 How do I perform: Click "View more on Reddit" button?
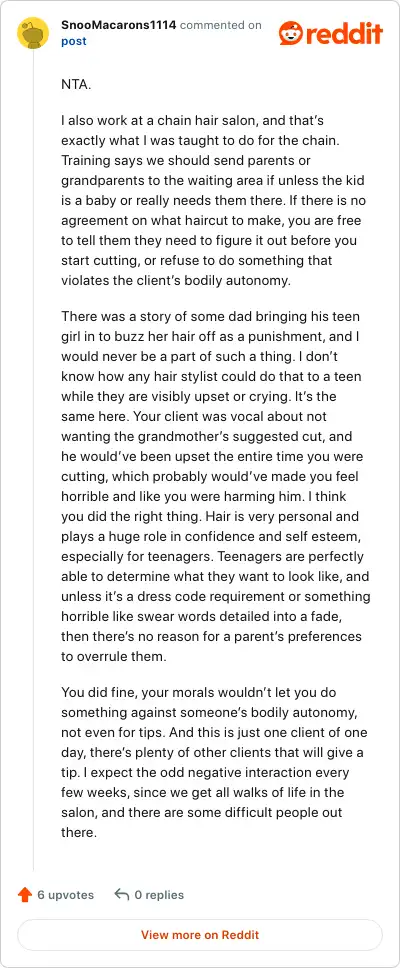pyautogui.click(x=200, y=935)
